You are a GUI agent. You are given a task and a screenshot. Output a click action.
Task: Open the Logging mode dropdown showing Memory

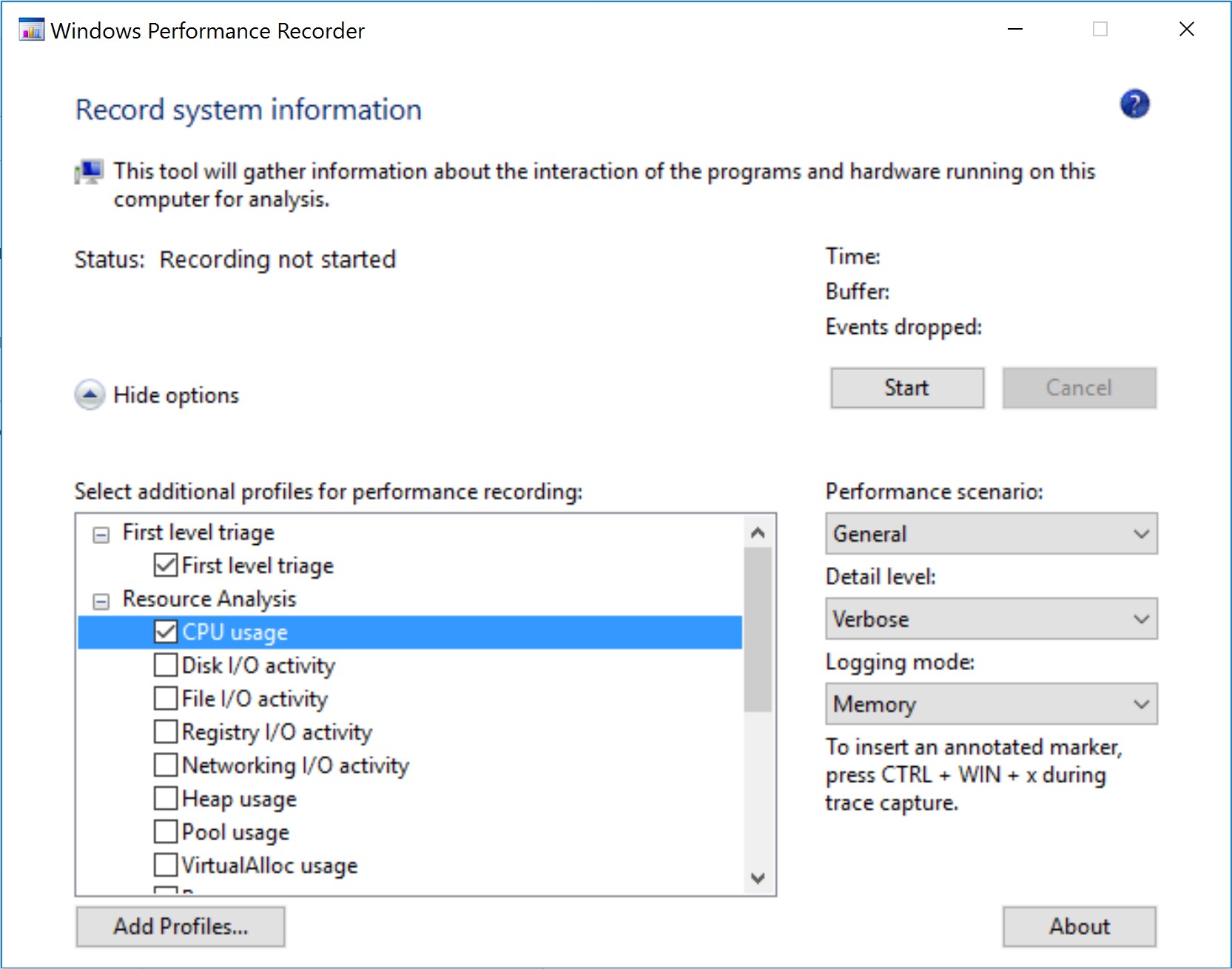tap(992, 704)
